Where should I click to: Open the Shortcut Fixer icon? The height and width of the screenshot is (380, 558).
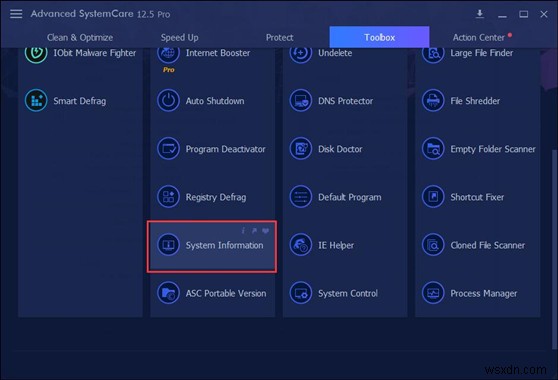coord(433,197)
